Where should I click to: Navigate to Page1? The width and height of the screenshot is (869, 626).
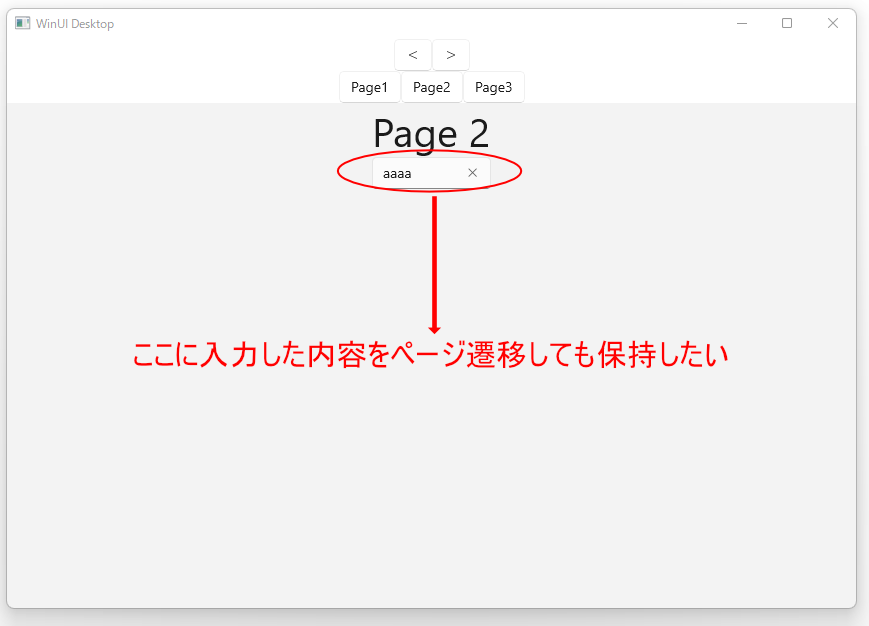click(x=370, y=87)
